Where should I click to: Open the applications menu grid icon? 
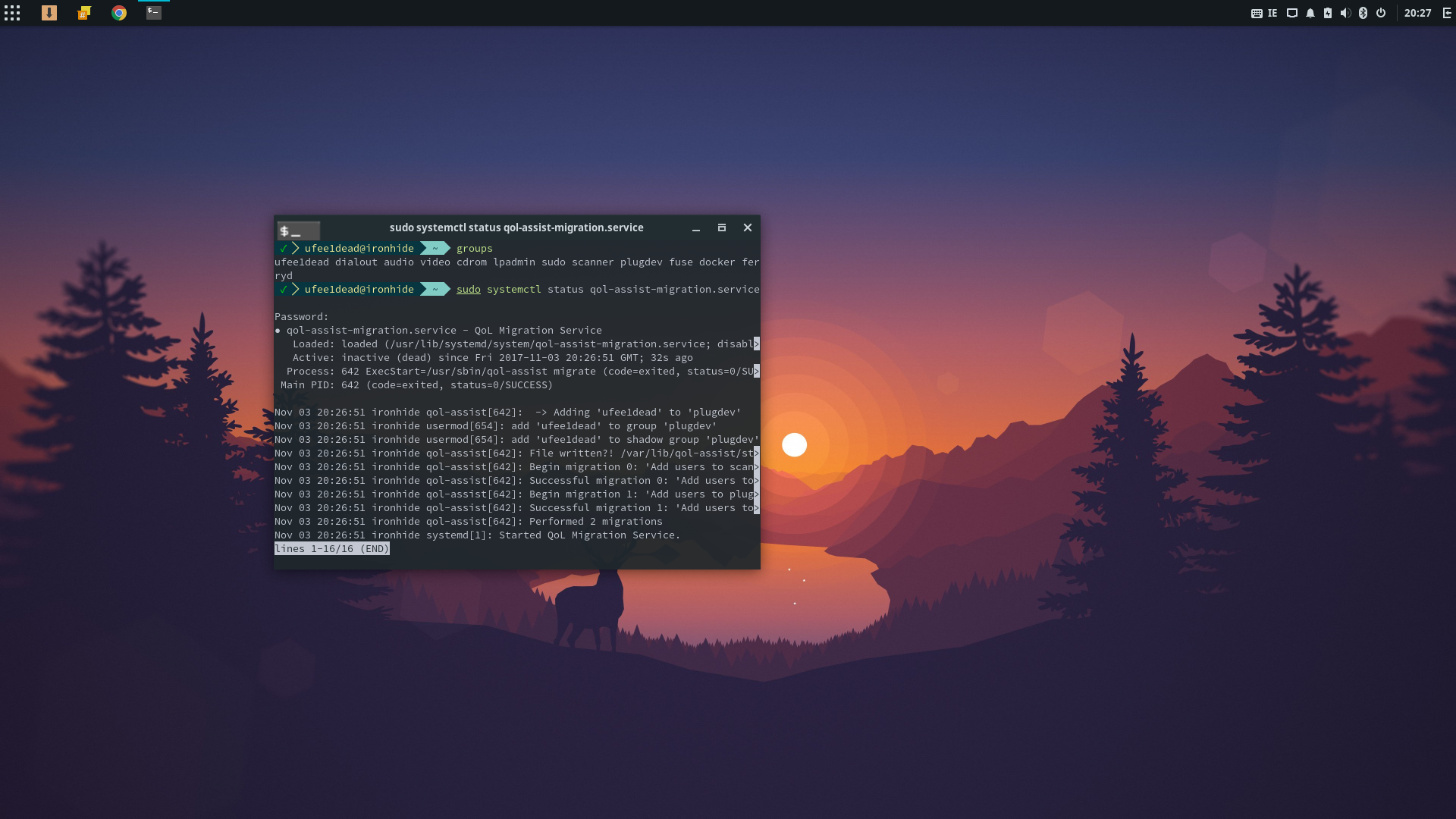12,13
